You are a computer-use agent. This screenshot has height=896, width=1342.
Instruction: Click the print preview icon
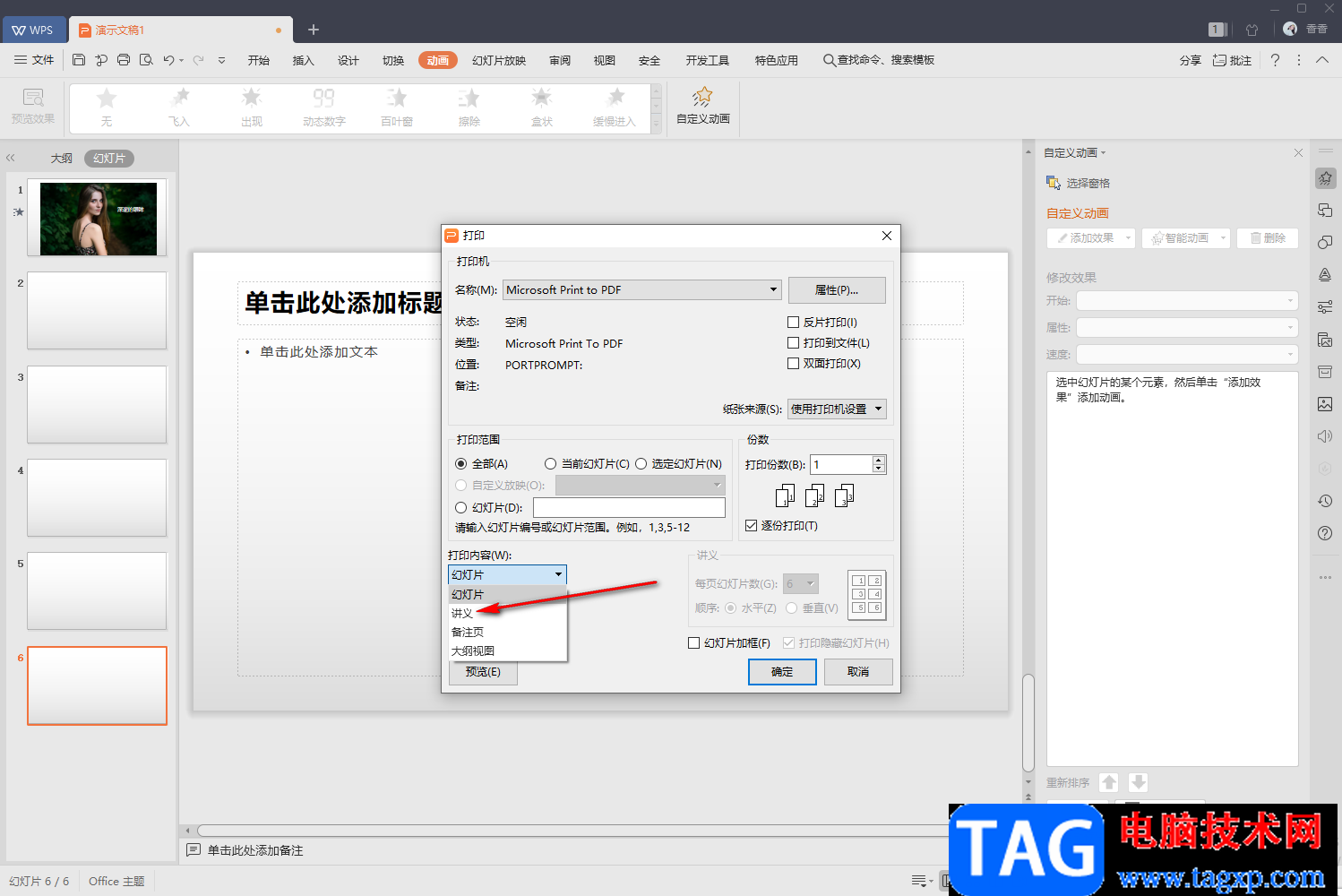146,60
